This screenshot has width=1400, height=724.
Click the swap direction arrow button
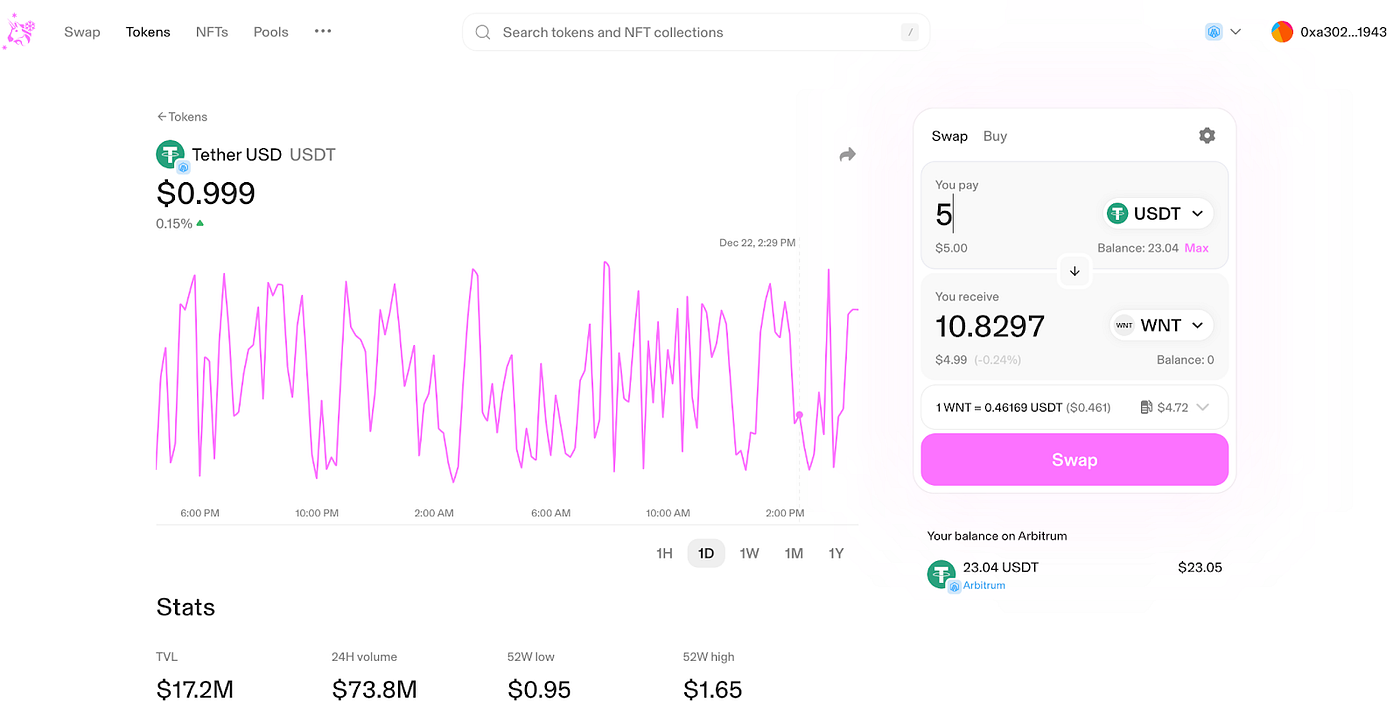(1075, 271)
